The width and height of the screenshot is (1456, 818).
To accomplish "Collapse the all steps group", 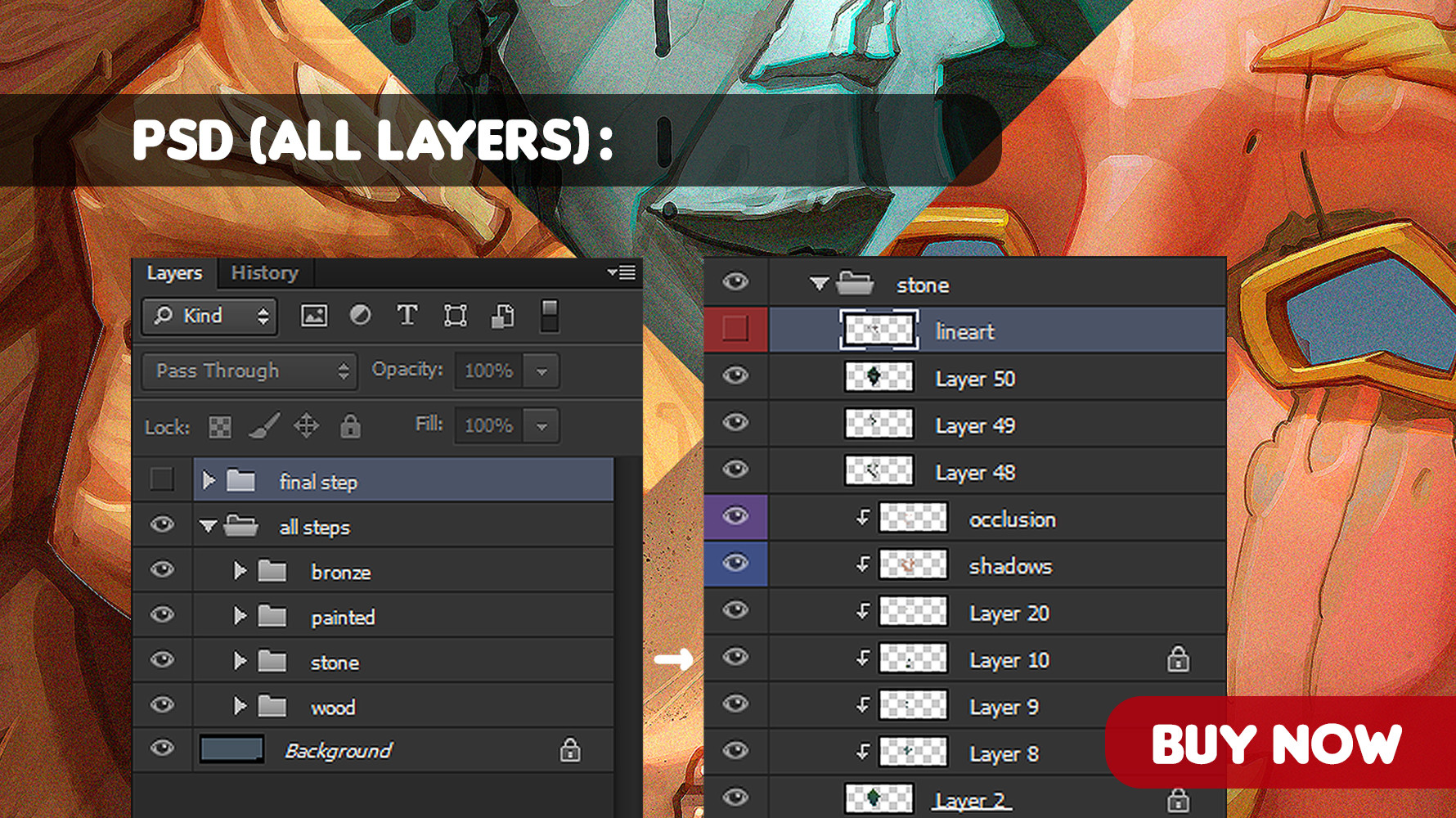I will [x=209, y=526].
